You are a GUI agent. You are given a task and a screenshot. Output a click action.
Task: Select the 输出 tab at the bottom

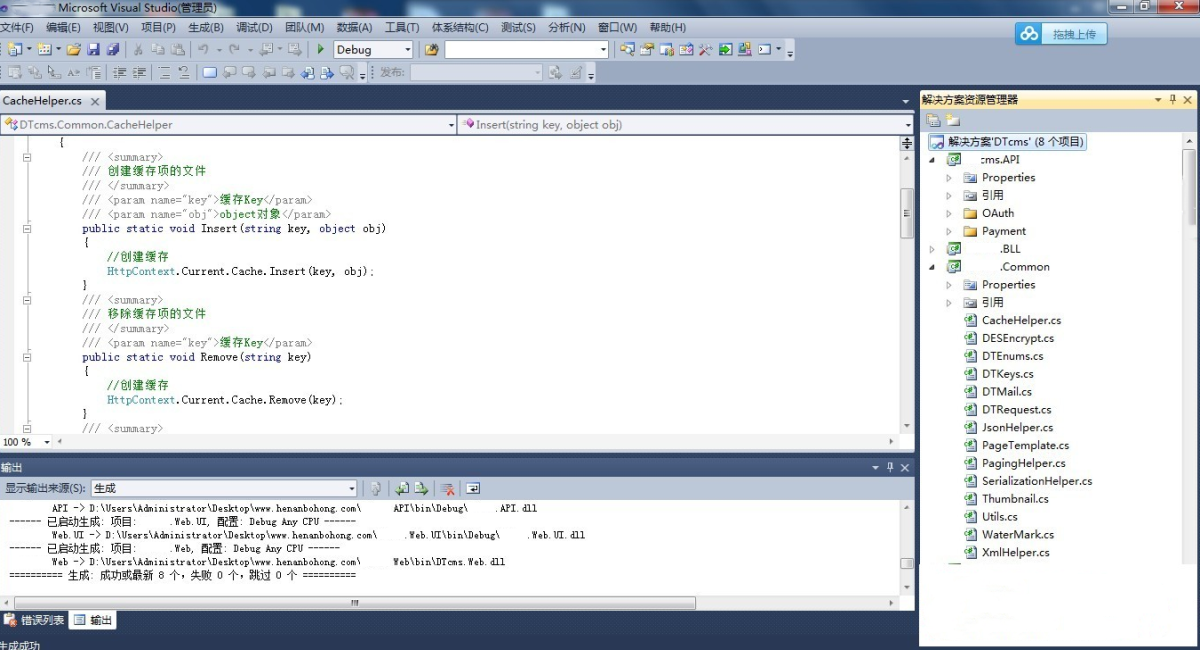[x=93, y=620]
